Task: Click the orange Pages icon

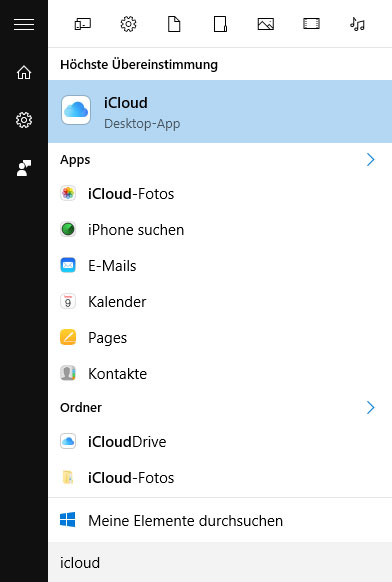Action: coord(68,337)
